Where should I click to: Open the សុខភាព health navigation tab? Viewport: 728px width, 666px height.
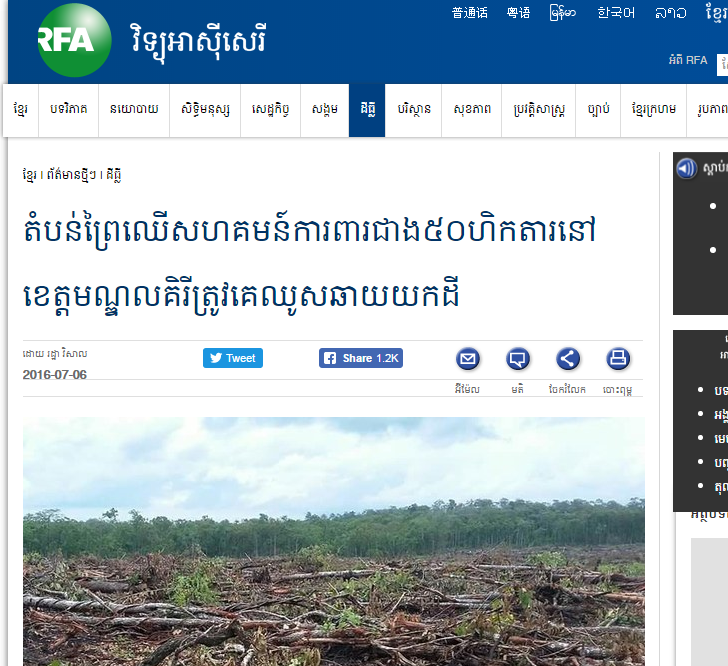(x=472, y=109)
